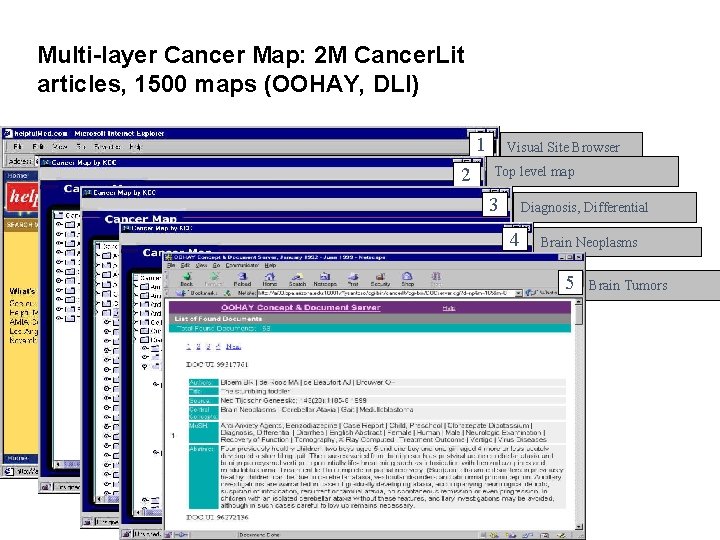The width and height of the screenshot is (720, 540).
Task: Reload the page in Netscape
Action: click(x=242, y=279)
